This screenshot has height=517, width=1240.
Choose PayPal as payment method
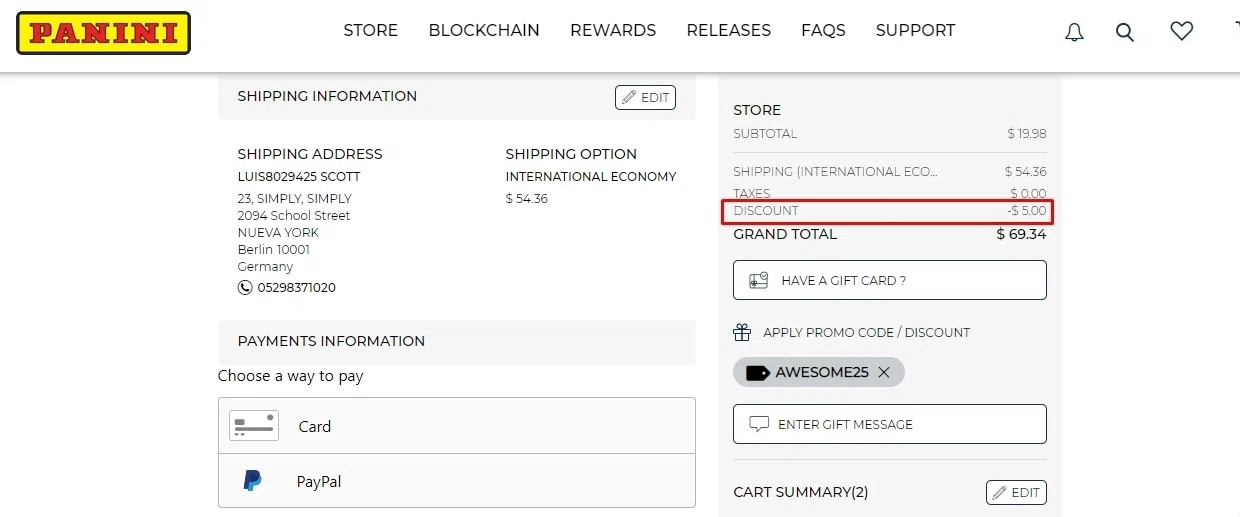click(x=457, y=481)
